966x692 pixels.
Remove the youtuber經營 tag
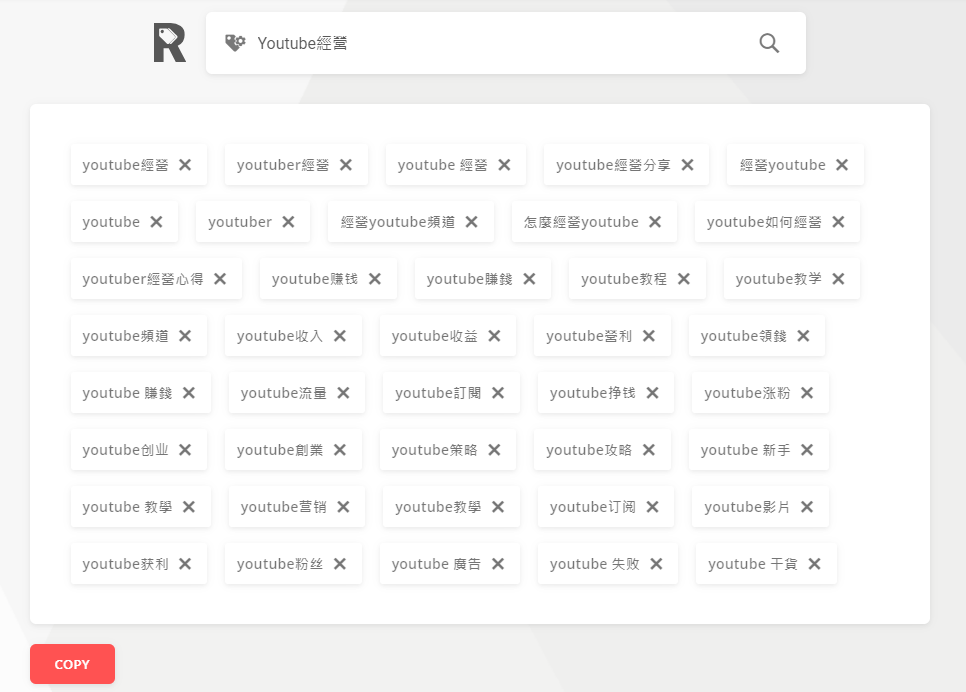click(346, 165)
